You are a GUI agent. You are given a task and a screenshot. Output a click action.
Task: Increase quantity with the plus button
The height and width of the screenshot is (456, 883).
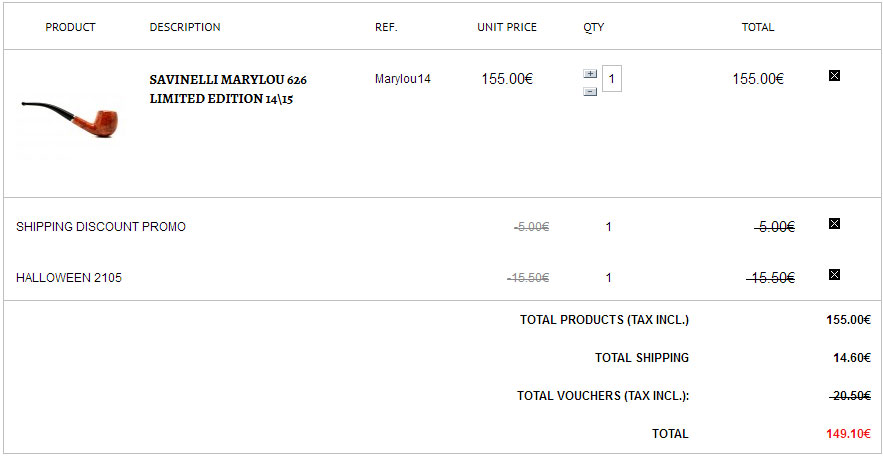(590, 74)
